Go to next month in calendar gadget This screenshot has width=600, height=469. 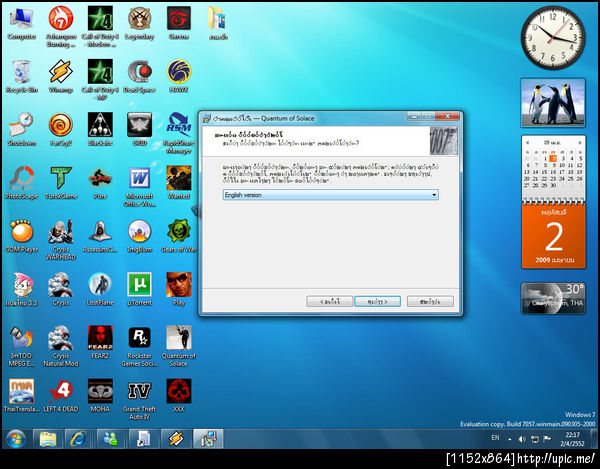click(580, 142)
